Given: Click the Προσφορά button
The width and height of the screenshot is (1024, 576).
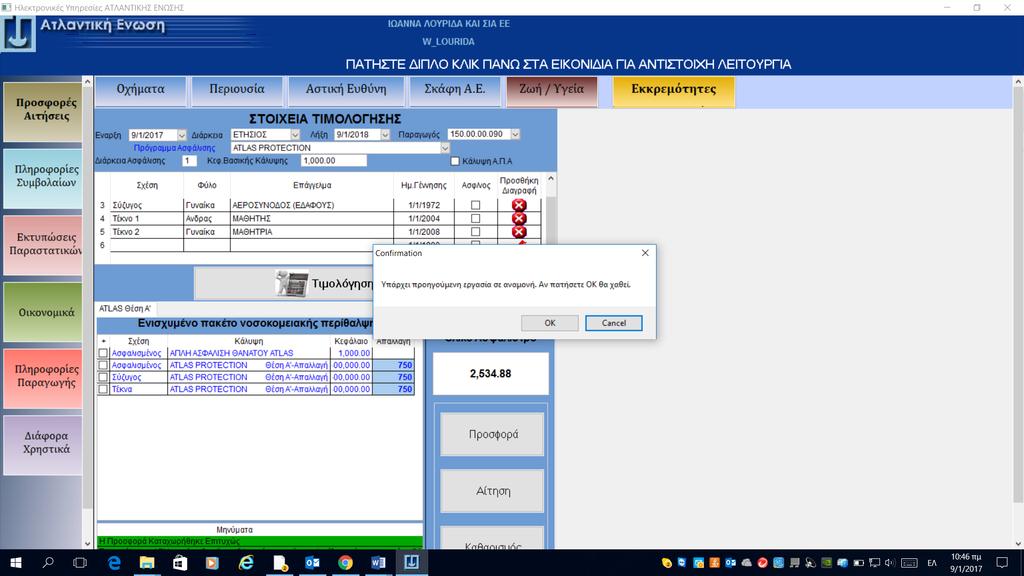Looking at the screenshot, I should (492, 434).
